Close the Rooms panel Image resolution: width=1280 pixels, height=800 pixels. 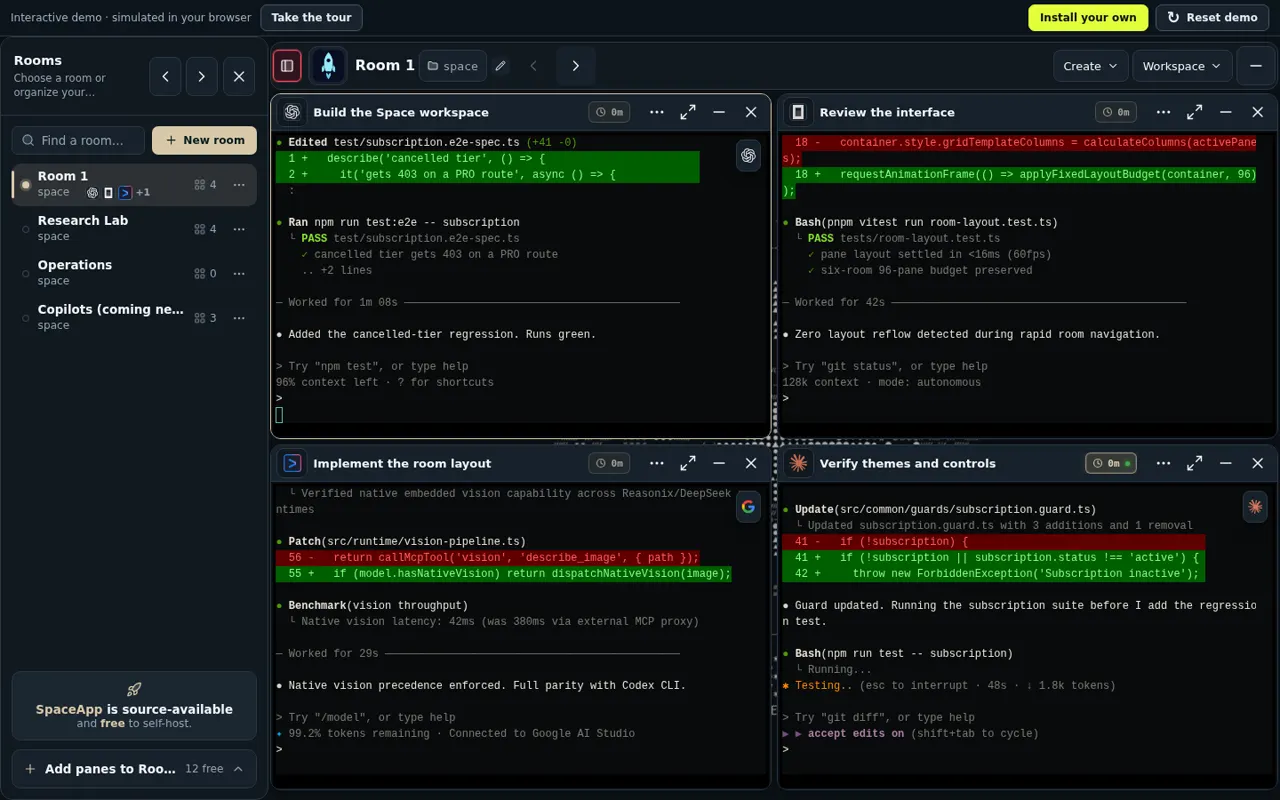[238, 76]
